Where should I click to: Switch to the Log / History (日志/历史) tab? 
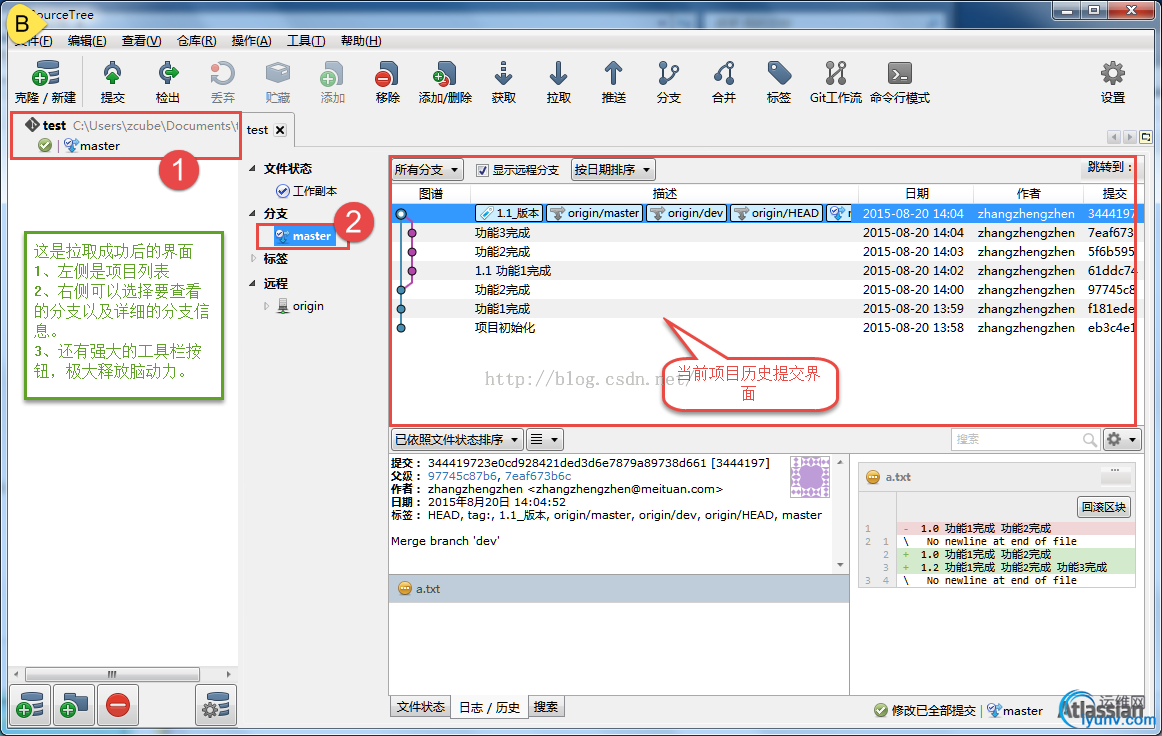(489, 707)
